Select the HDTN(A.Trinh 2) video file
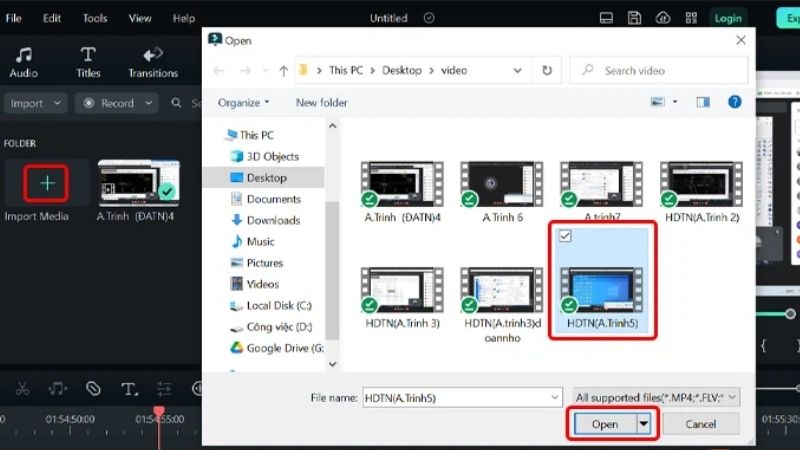This screenshot has height=450, width=800. pyautogui.click(x=702, y=192)
